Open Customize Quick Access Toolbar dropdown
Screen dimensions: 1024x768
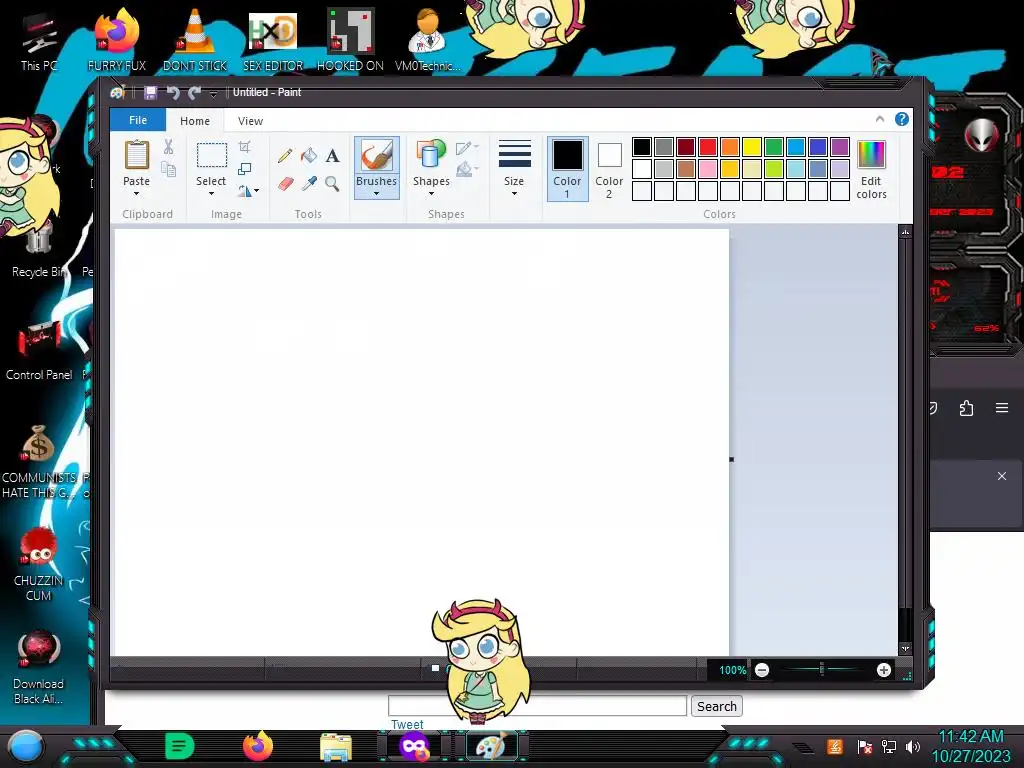[x=213, y=94]
